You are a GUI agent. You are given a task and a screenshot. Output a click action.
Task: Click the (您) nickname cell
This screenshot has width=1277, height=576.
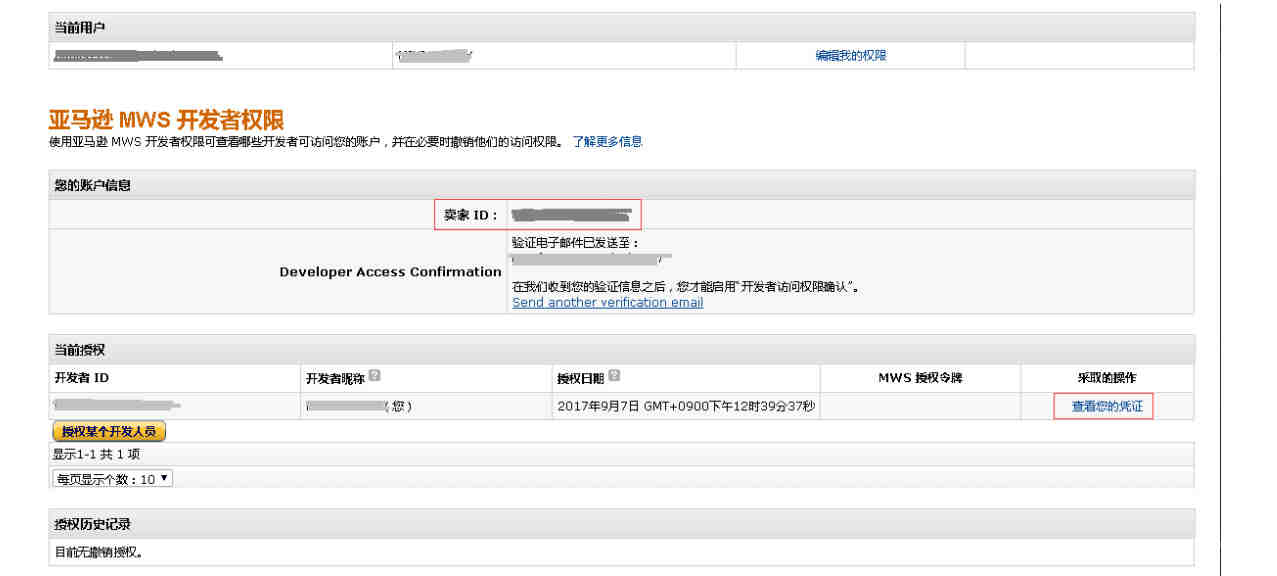426,407
